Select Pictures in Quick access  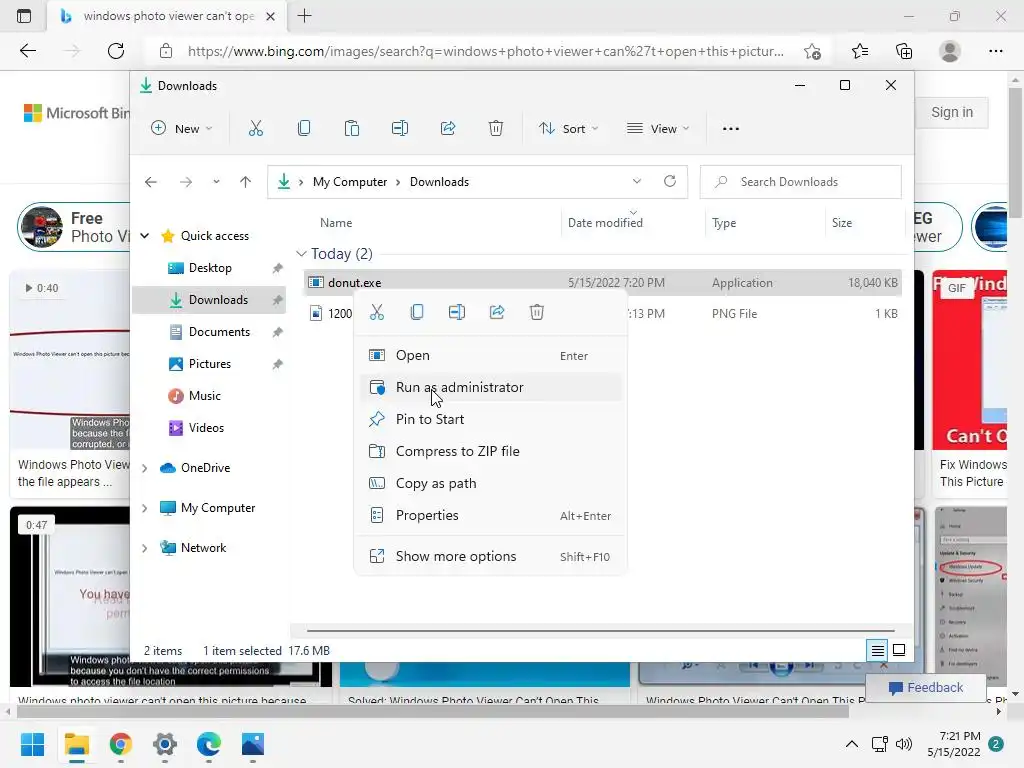tap(210, 364)
